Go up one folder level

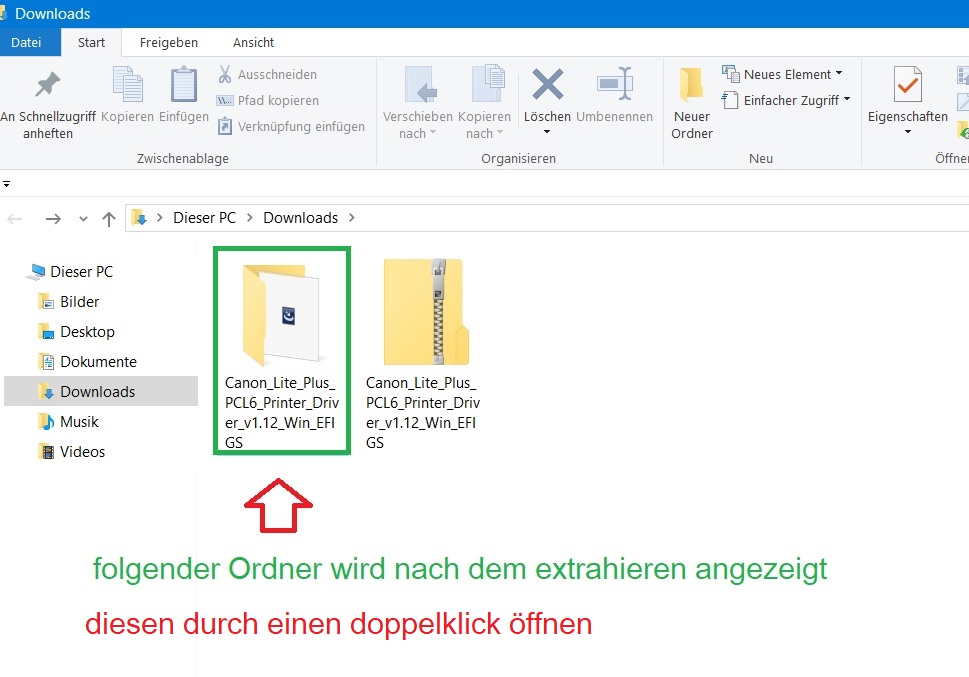tap(109, 218)
